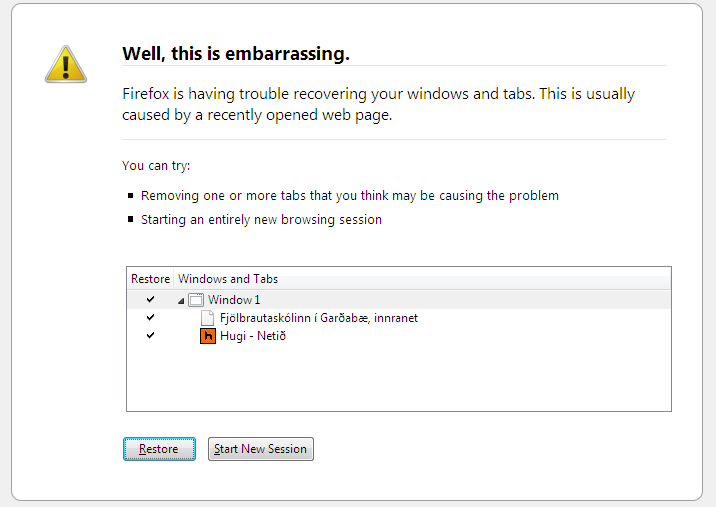Image resolution: width=716 pixels, height=507 pixels.
Task: Click the empty area in the tabs list
Action: coord(399,377)
